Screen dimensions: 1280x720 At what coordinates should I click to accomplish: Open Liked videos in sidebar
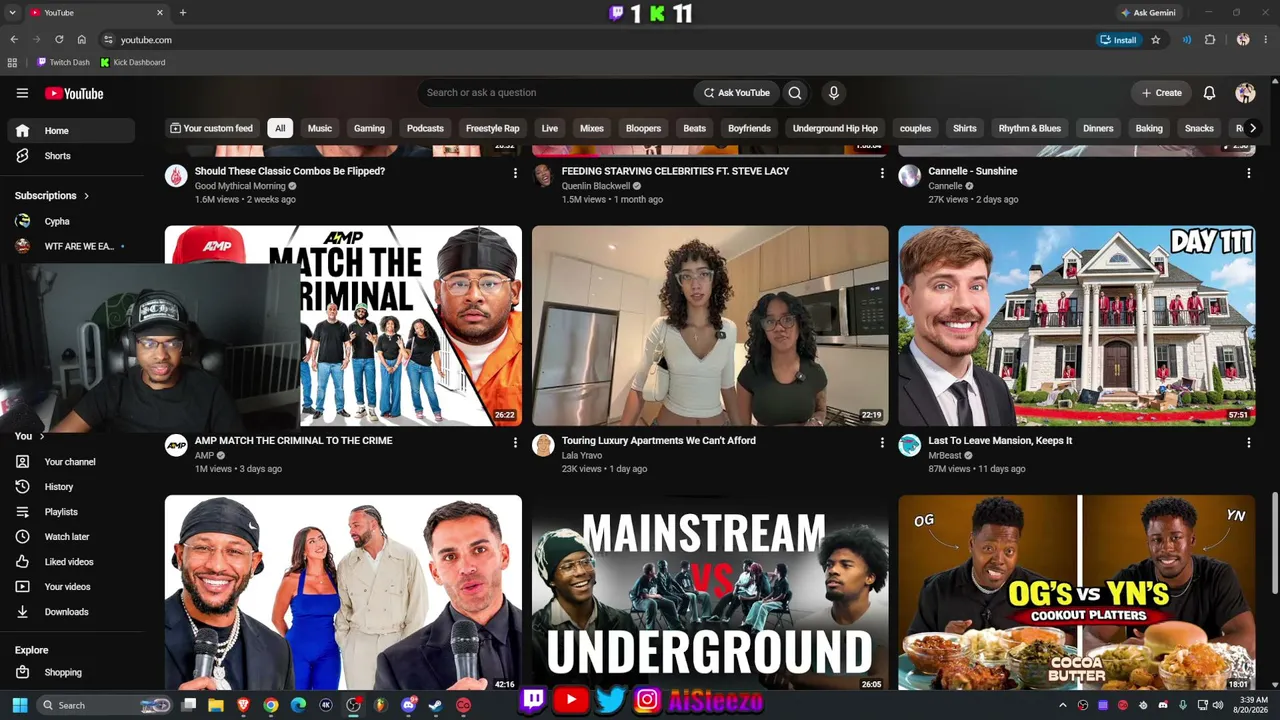click(x=70, y=562)
